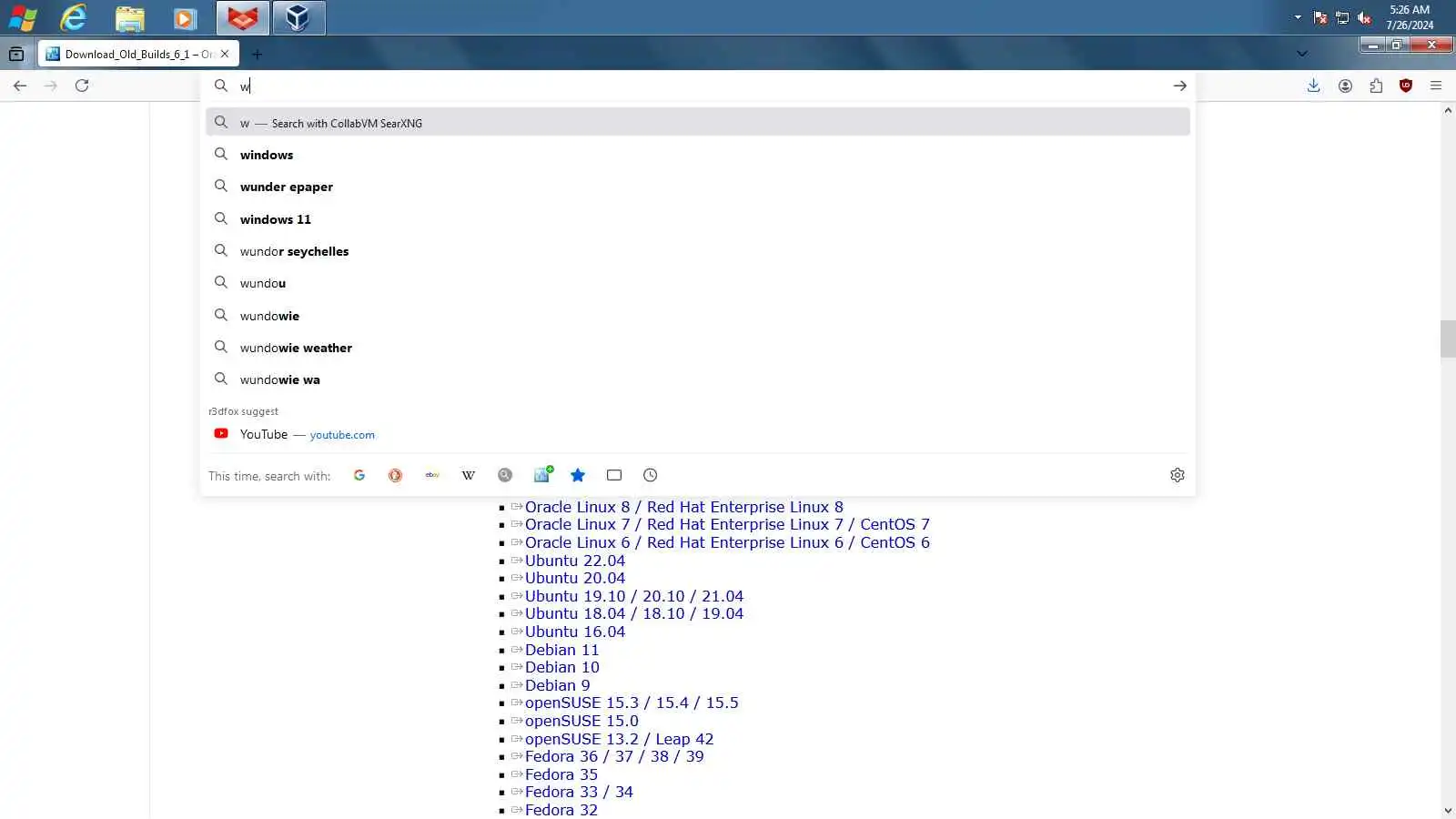List all tabs dropdown arrow

[x=1302, y=54]
